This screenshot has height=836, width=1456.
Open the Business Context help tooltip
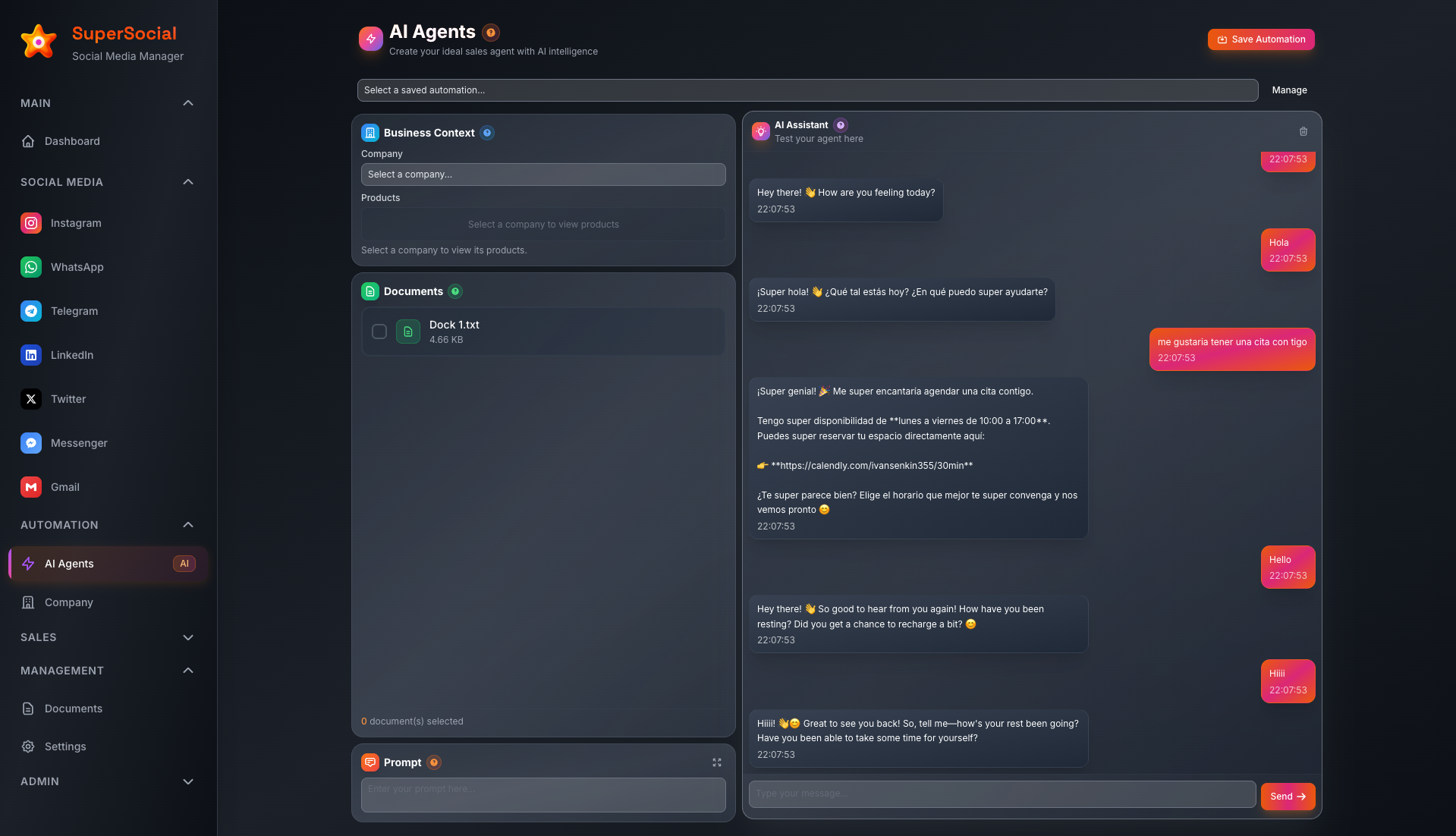pos(487,133)
